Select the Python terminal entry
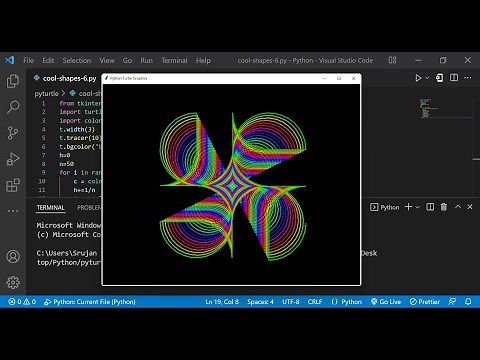Viewport: 480px width, 360px height. click(385, 207)
